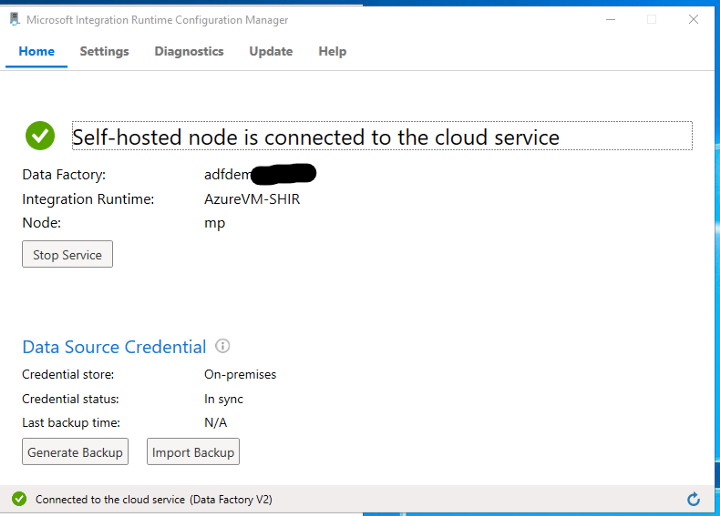Click the On-premises credential store value
This screenshot has width=720, height=516.
(x=240, y=374)
